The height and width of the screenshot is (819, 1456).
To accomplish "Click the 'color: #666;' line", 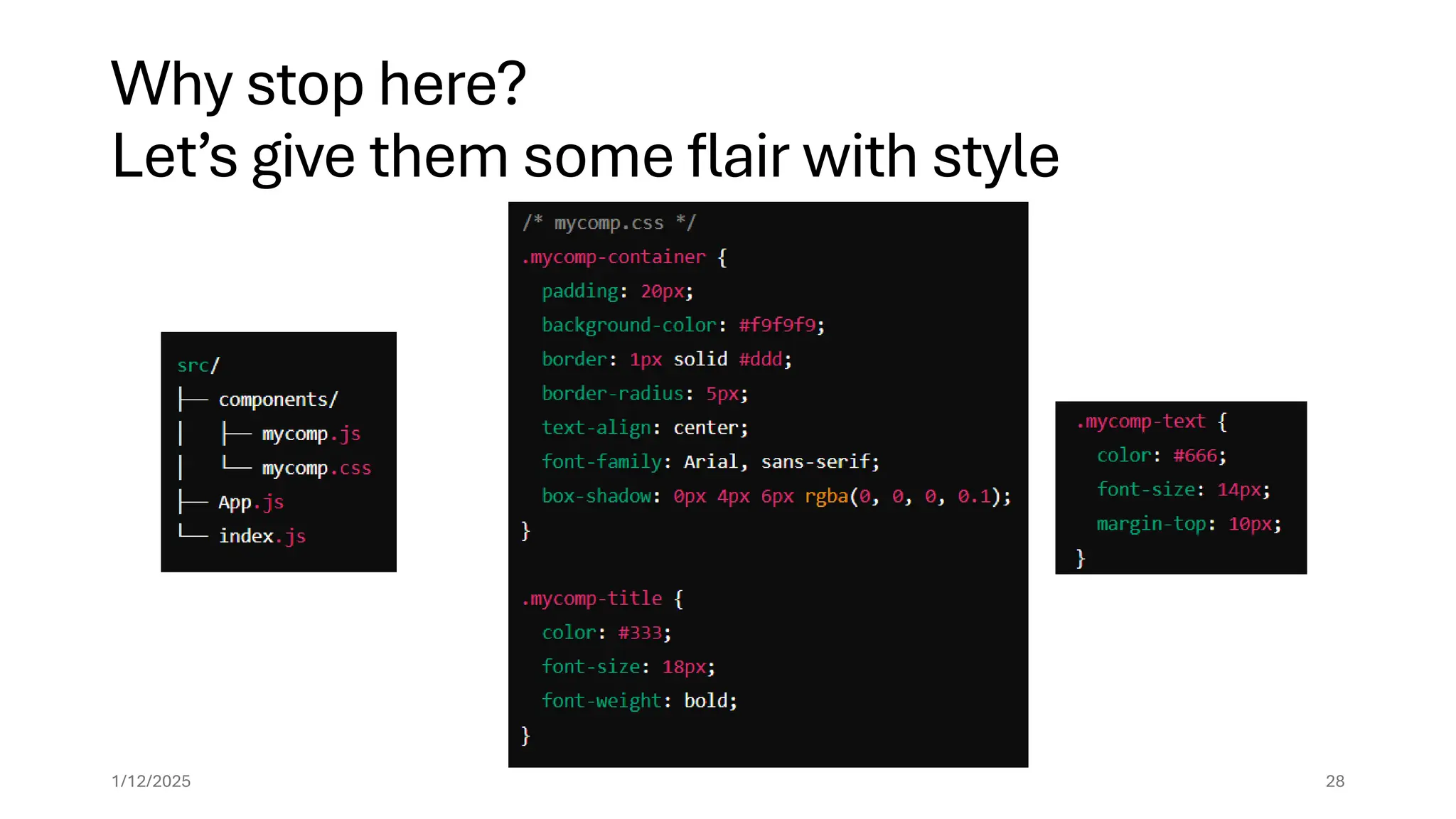I will click(x=1162, y=455).
